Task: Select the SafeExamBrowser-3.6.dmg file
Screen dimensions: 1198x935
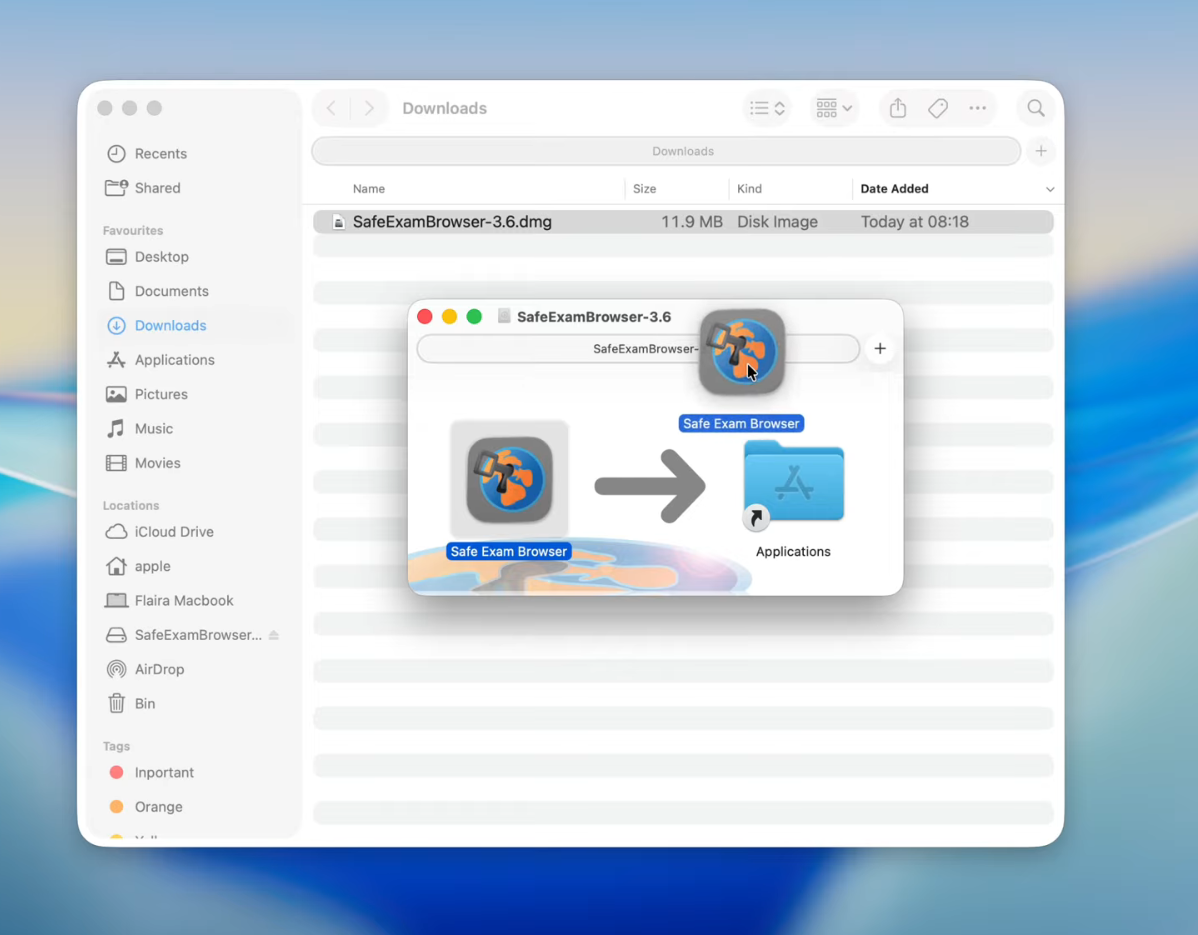Action: [452, 222]
